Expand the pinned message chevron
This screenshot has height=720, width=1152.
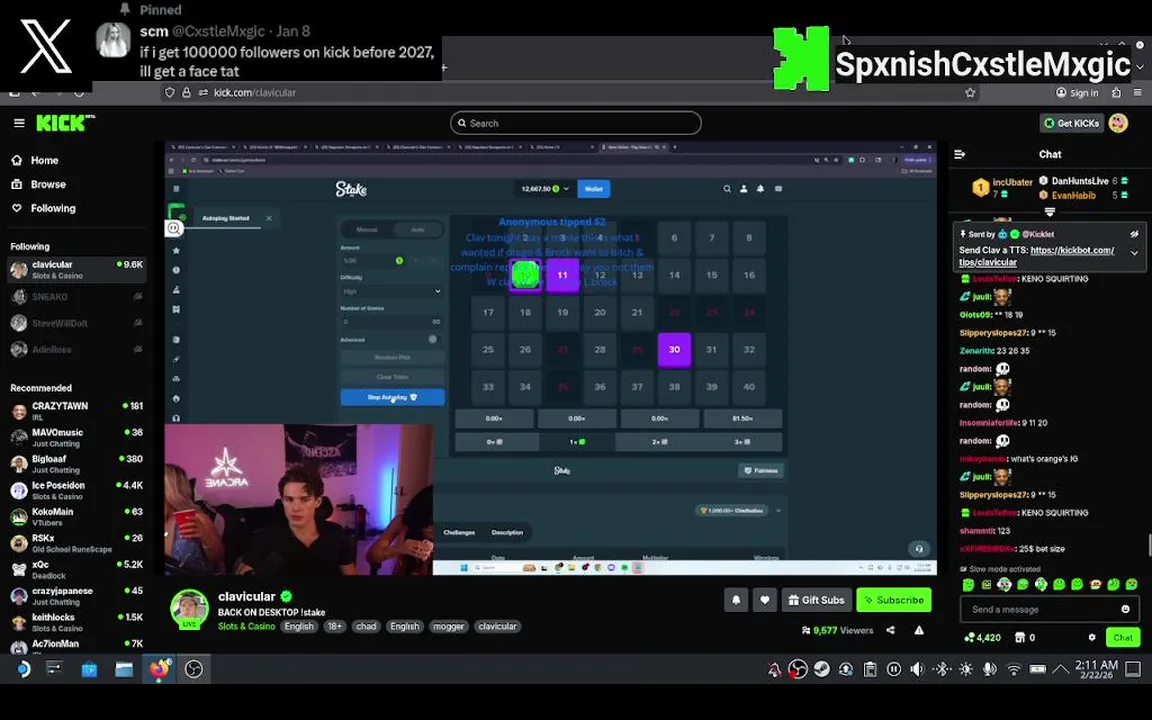[x=1134, y=253]
